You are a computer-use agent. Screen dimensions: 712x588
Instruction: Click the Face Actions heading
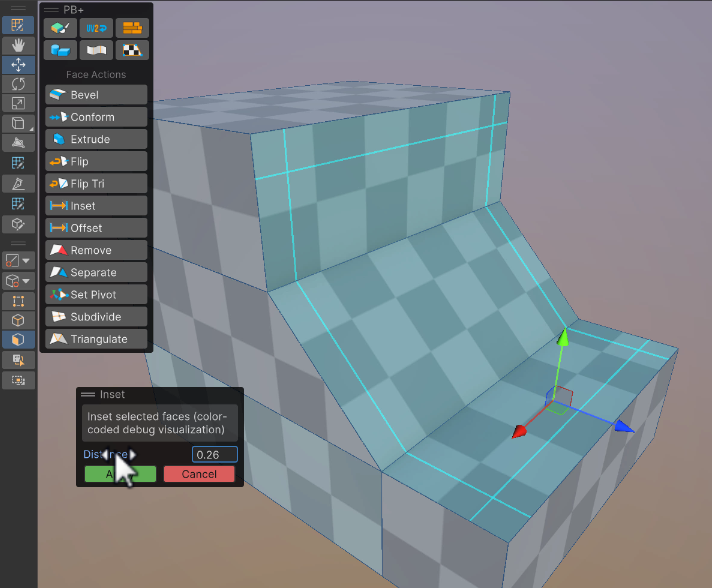[x=96, y=74]
